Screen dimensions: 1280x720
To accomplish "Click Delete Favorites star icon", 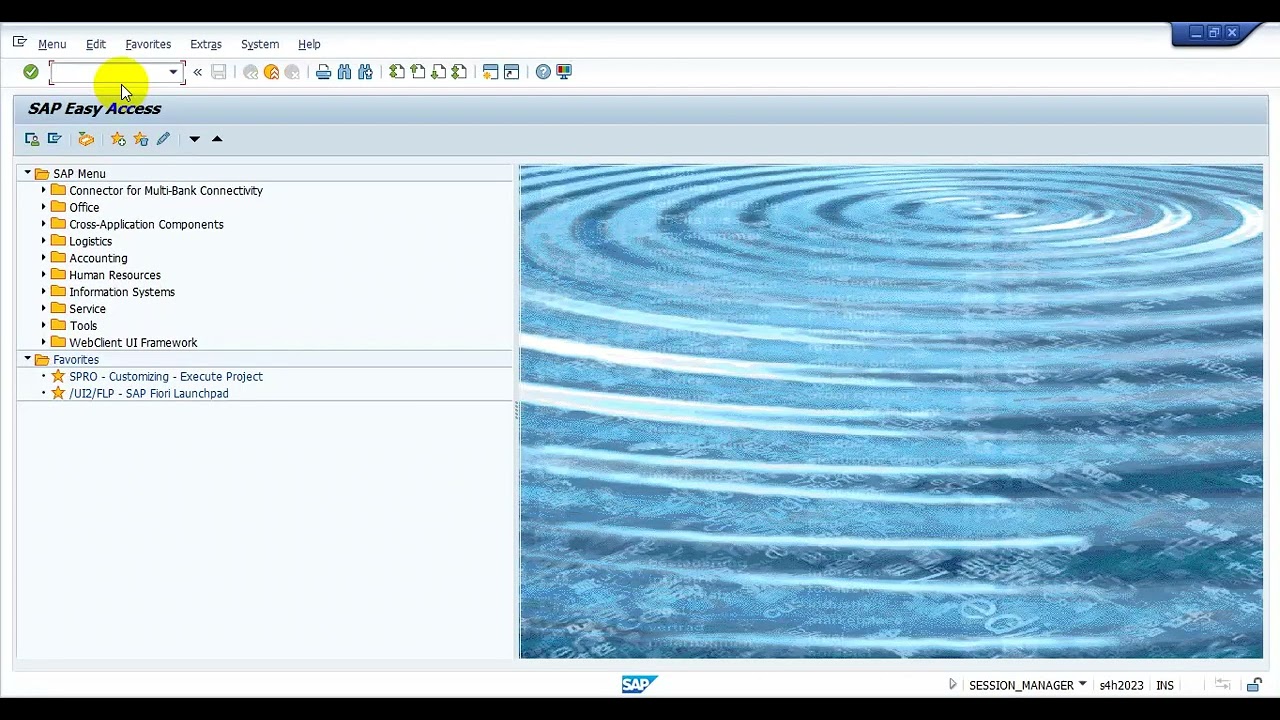I will pyautogui.click(x=140, y=139).
